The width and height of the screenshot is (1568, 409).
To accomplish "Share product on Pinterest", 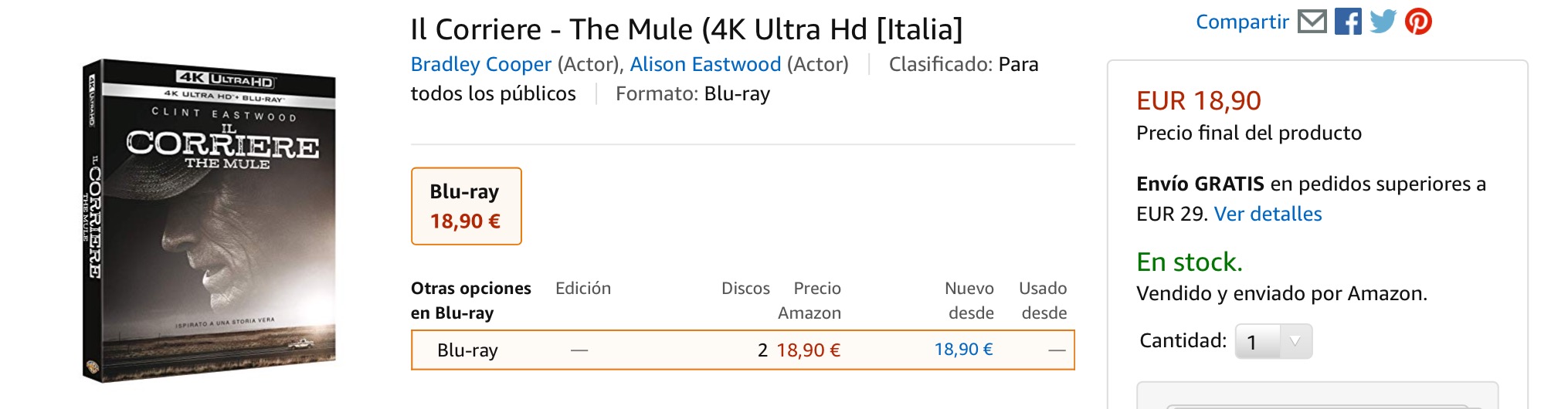I will click(1418, 22).
